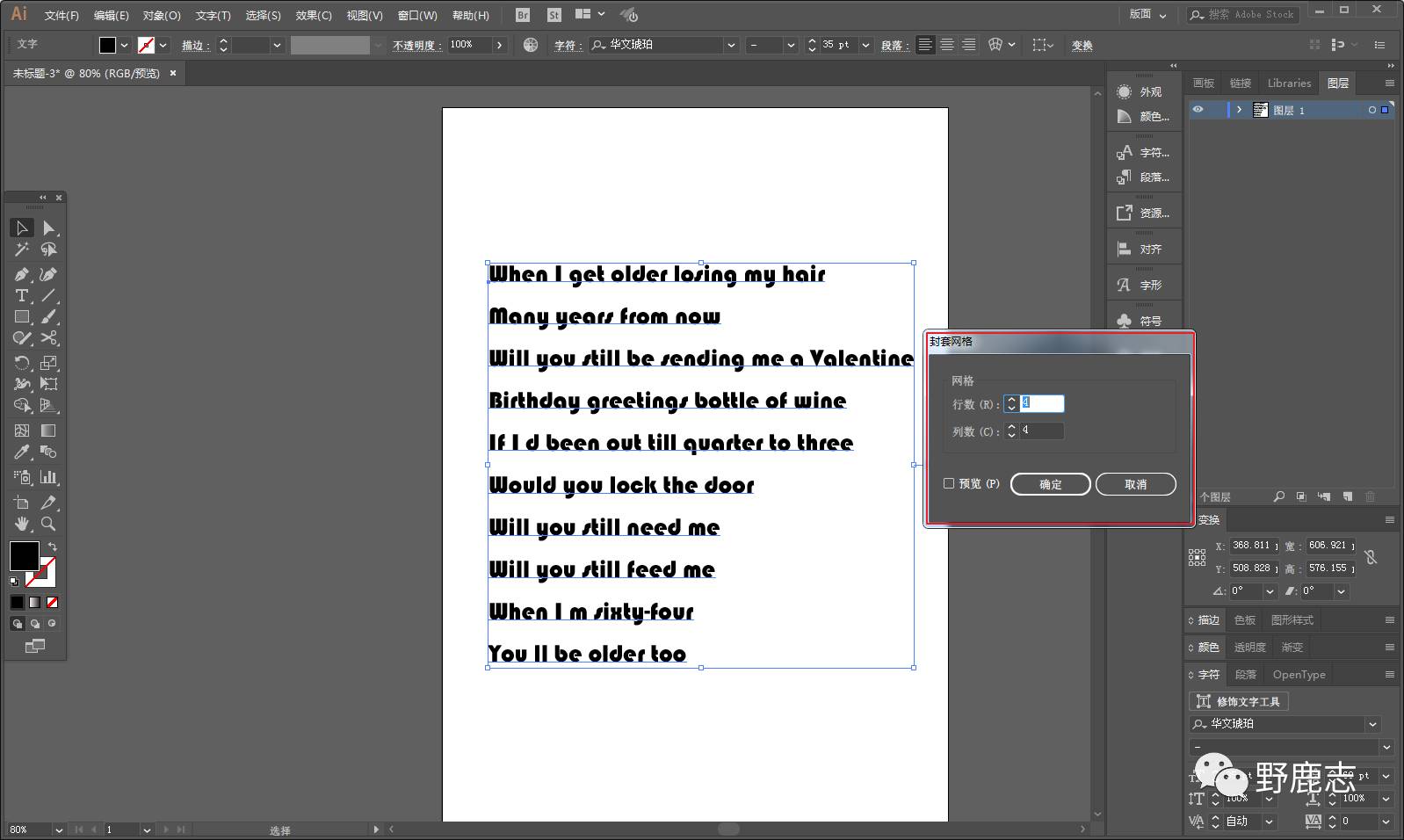Select the Pen tool

point(22,274)
